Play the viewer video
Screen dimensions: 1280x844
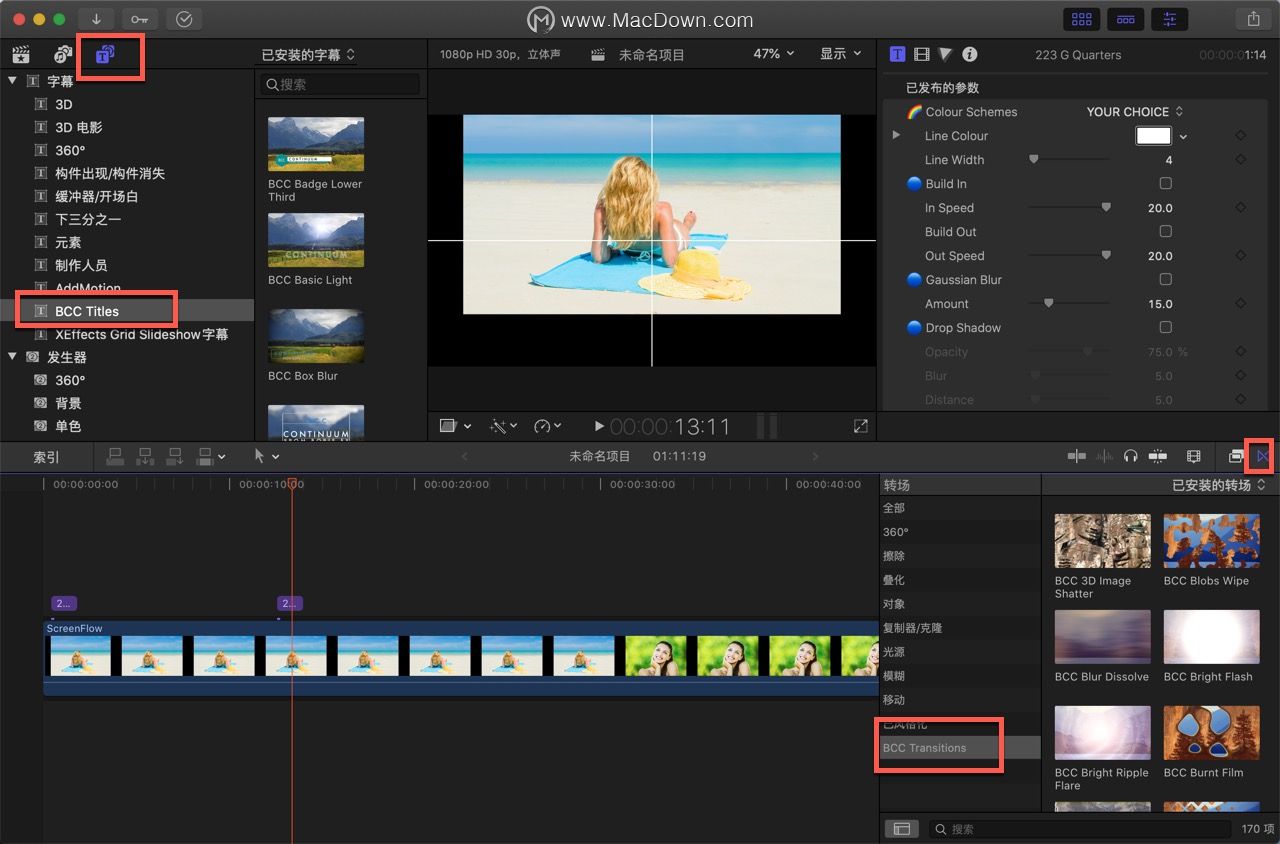(x=599, y=426)
